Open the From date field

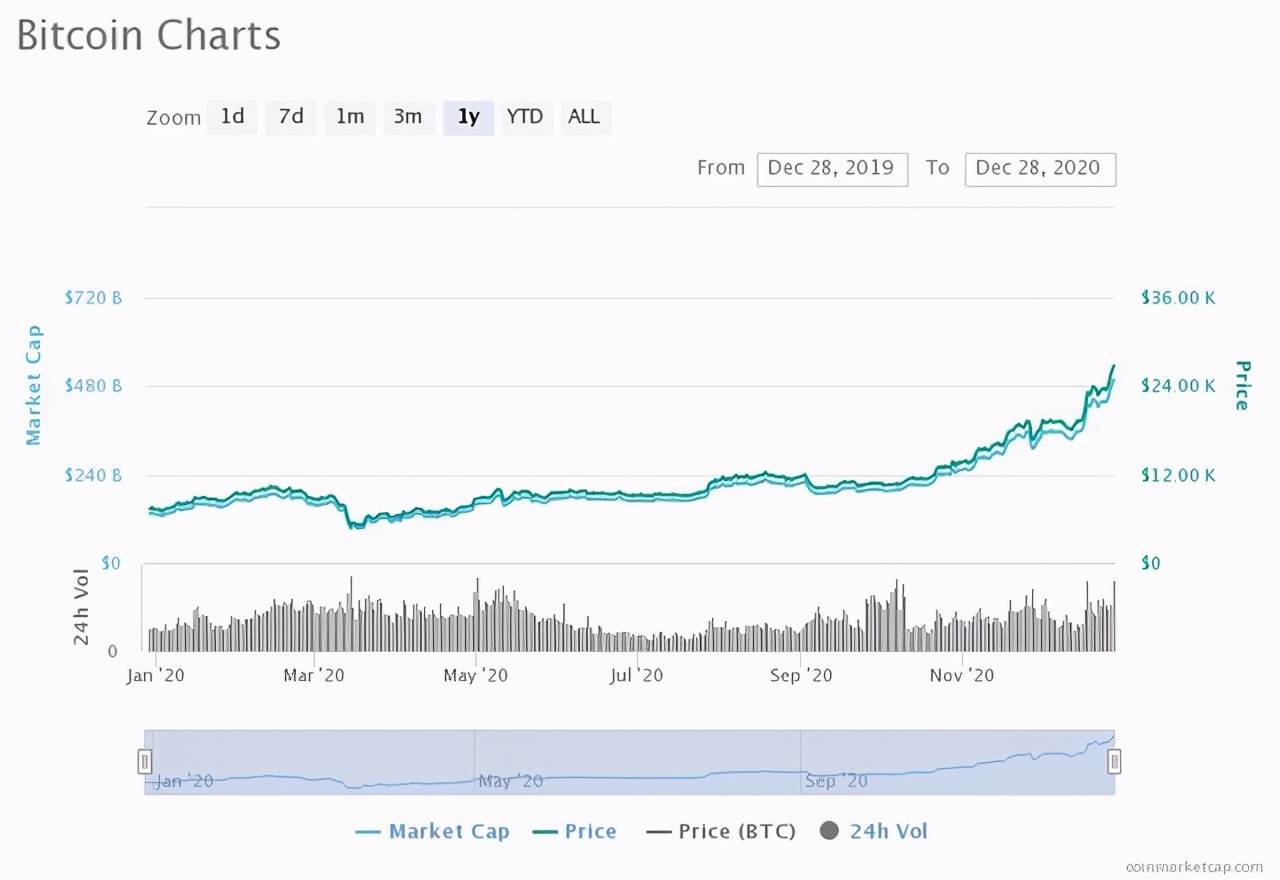click(x=831, y=168)
